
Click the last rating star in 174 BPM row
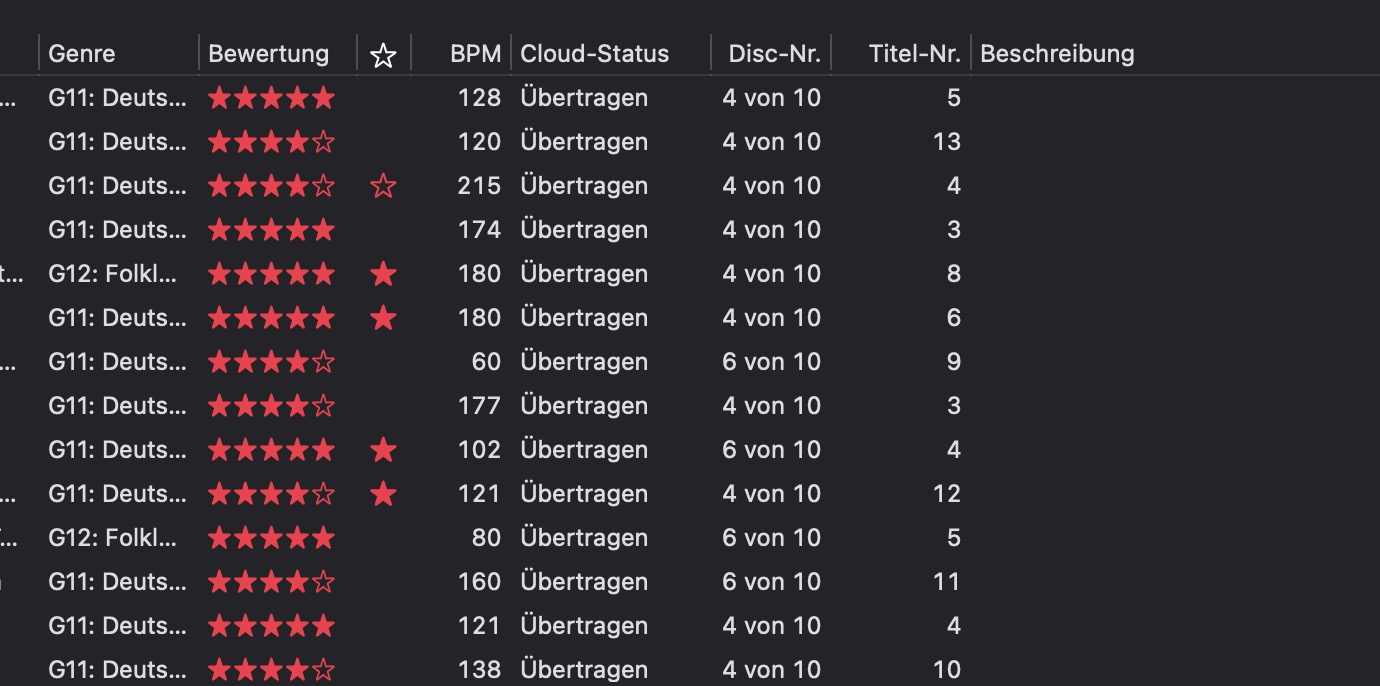point(323,230)
